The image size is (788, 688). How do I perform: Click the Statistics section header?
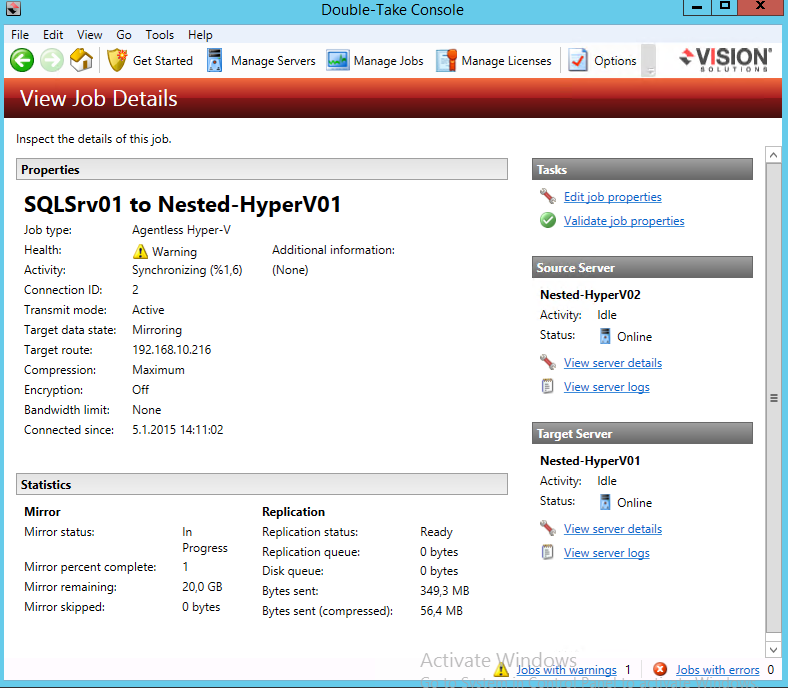(262, 484)
